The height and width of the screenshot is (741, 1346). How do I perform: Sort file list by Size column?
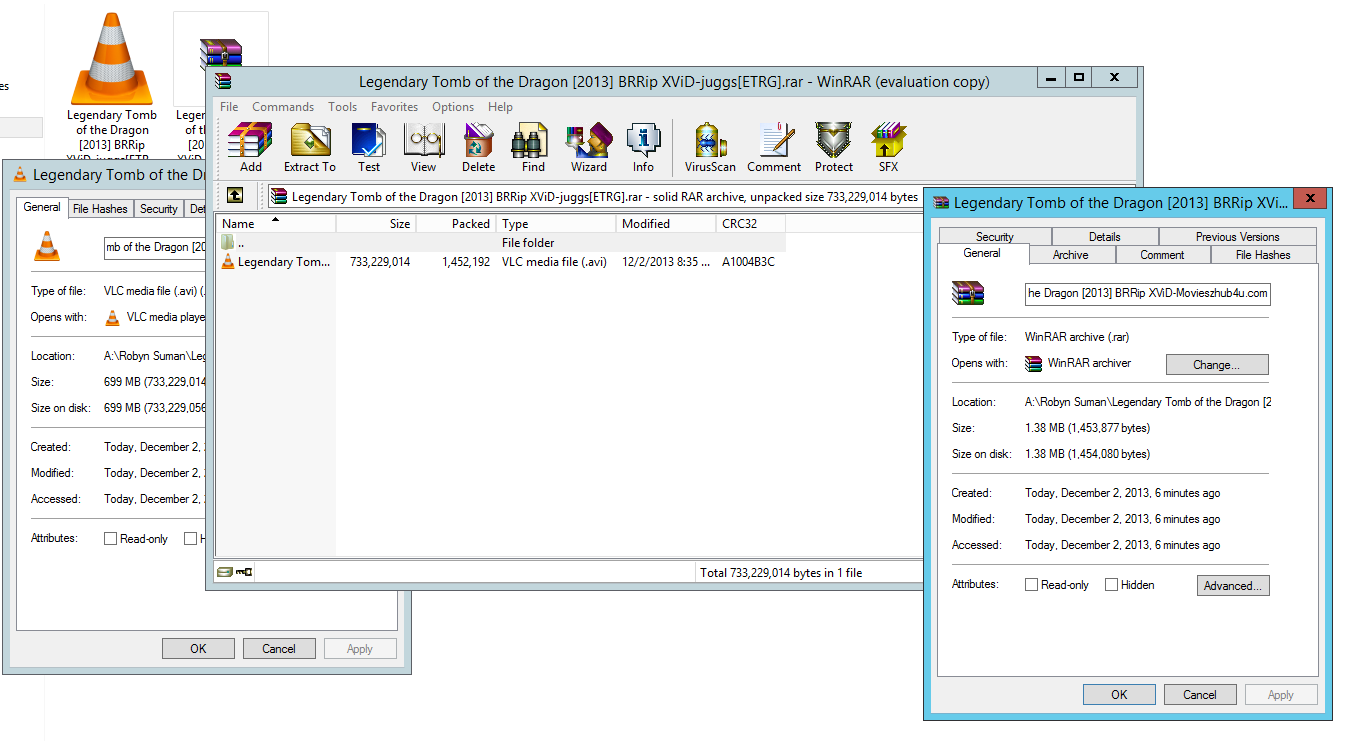tap(376, 224)
